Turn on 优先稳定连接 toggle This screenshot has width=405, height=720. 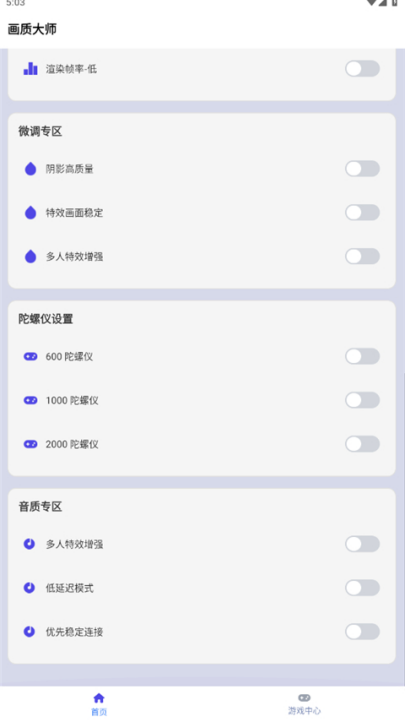362,632
